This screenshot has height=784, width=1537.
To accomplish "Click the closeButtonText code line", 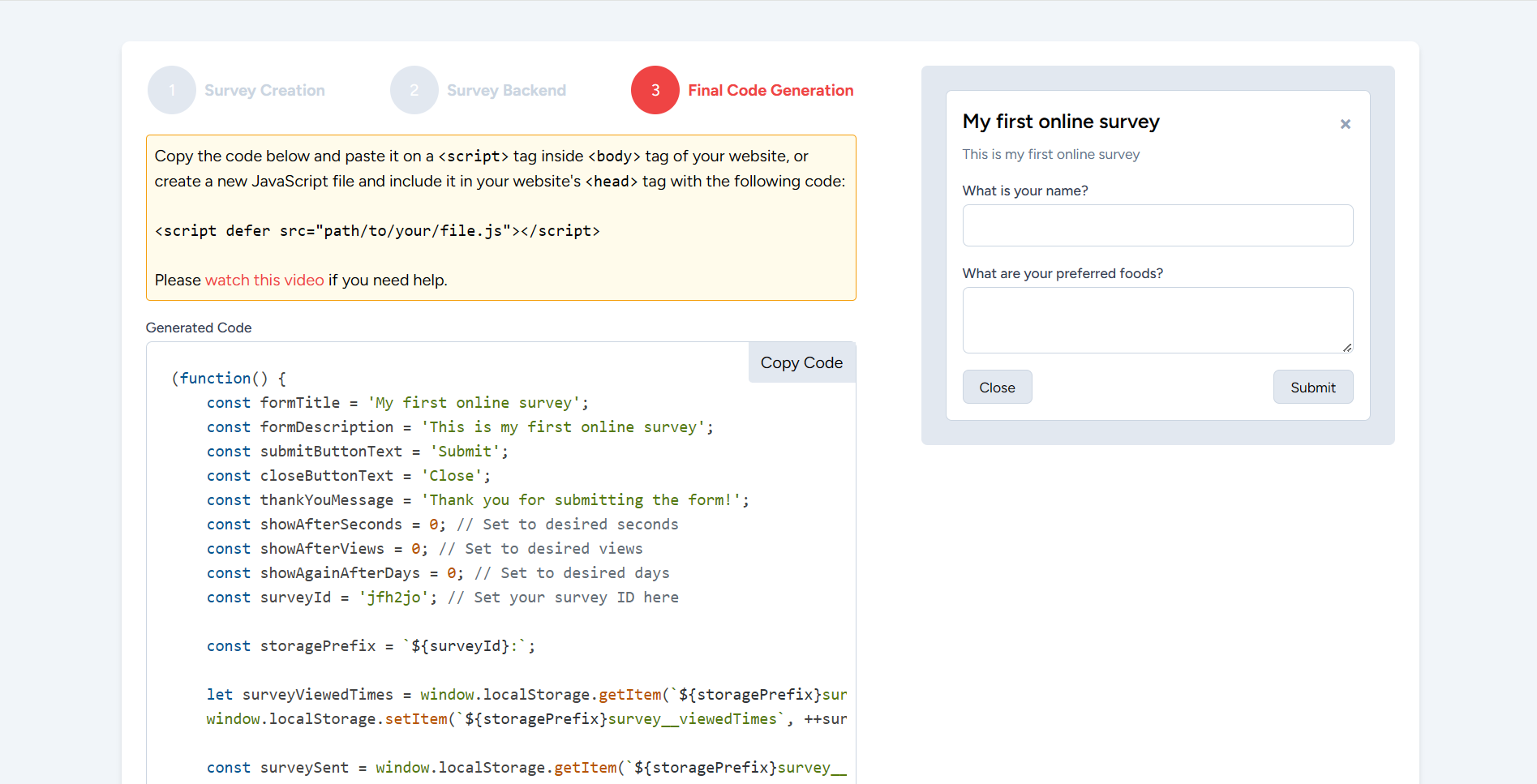I will coord(349,476).
